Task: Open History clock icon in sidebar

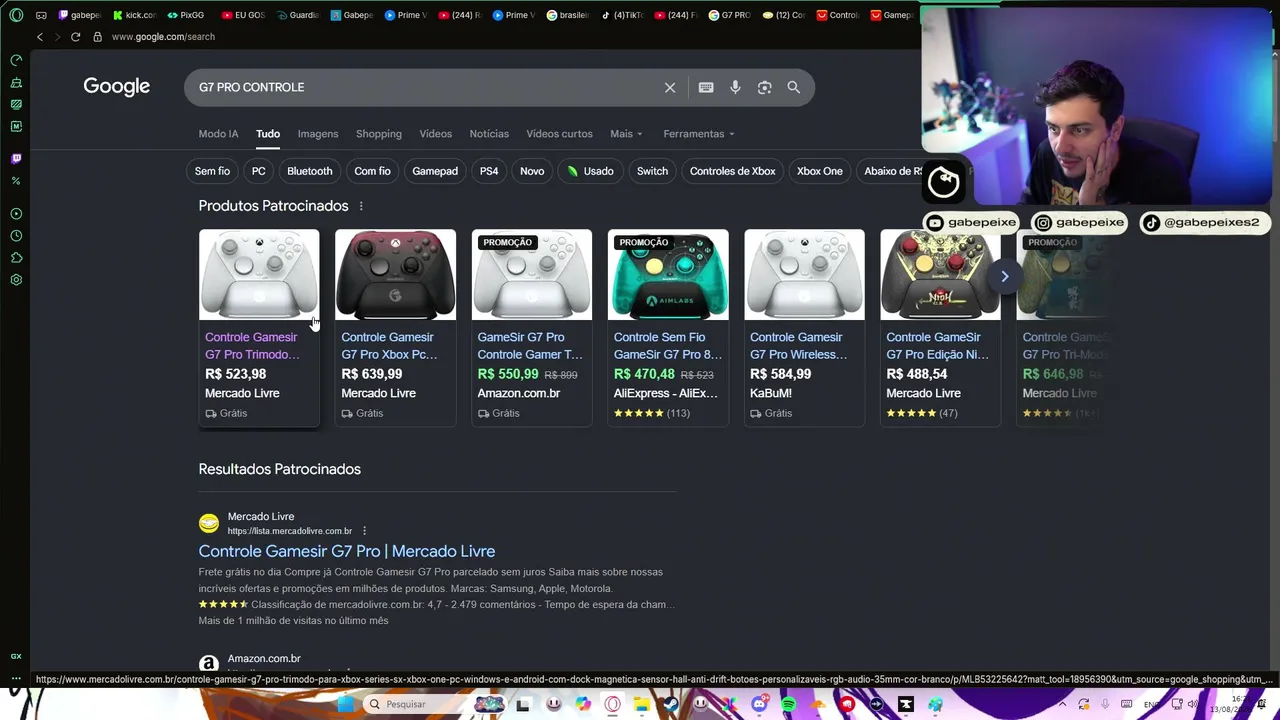Action: pos(16,236)
